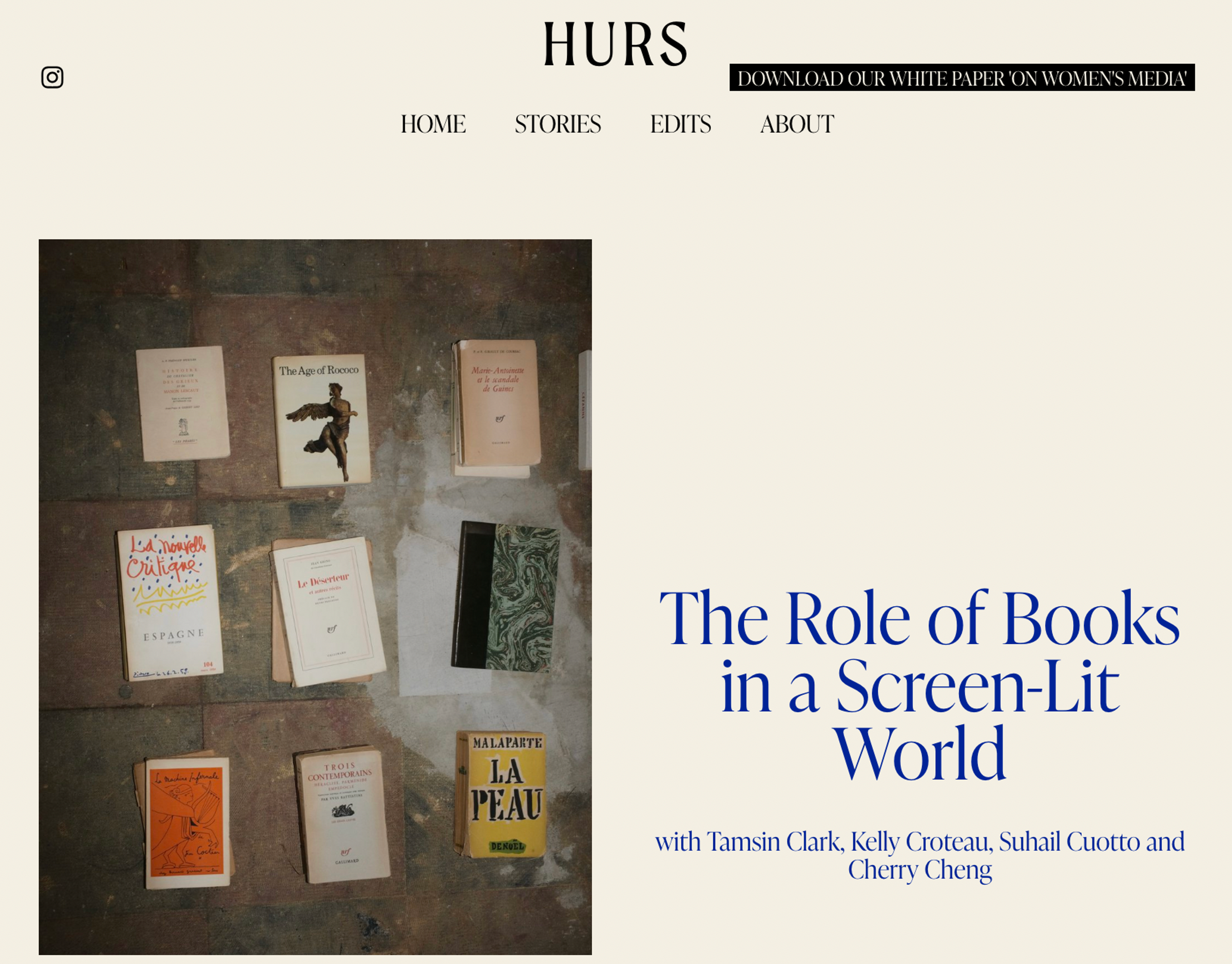Click the orange 'La Machine Infernale' book
Image resolution: width=1232 pixels, height=964 pixels.
coord(186,822)
